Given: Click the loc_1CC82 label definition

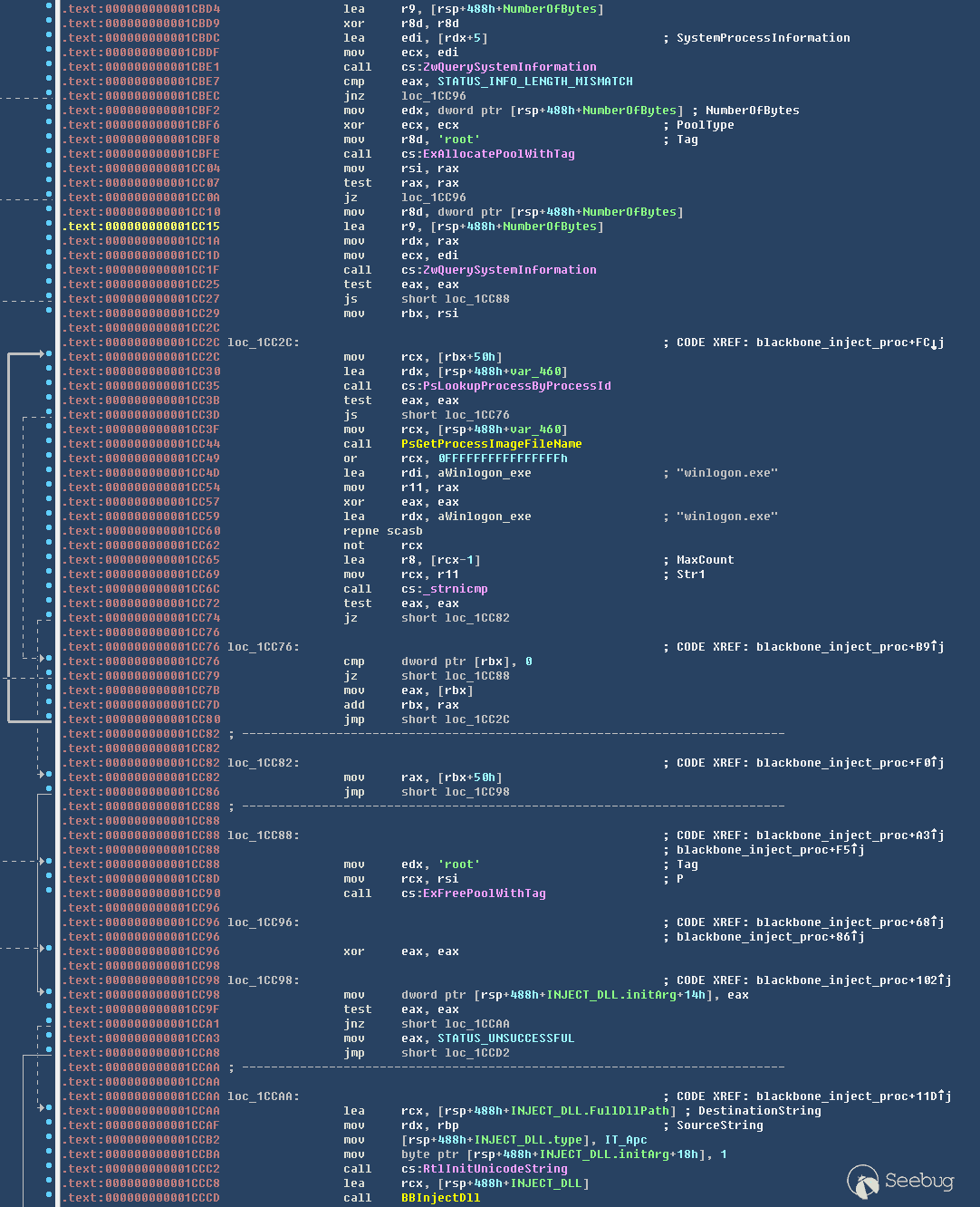Looking at the screenshot, I should (264, 763).
